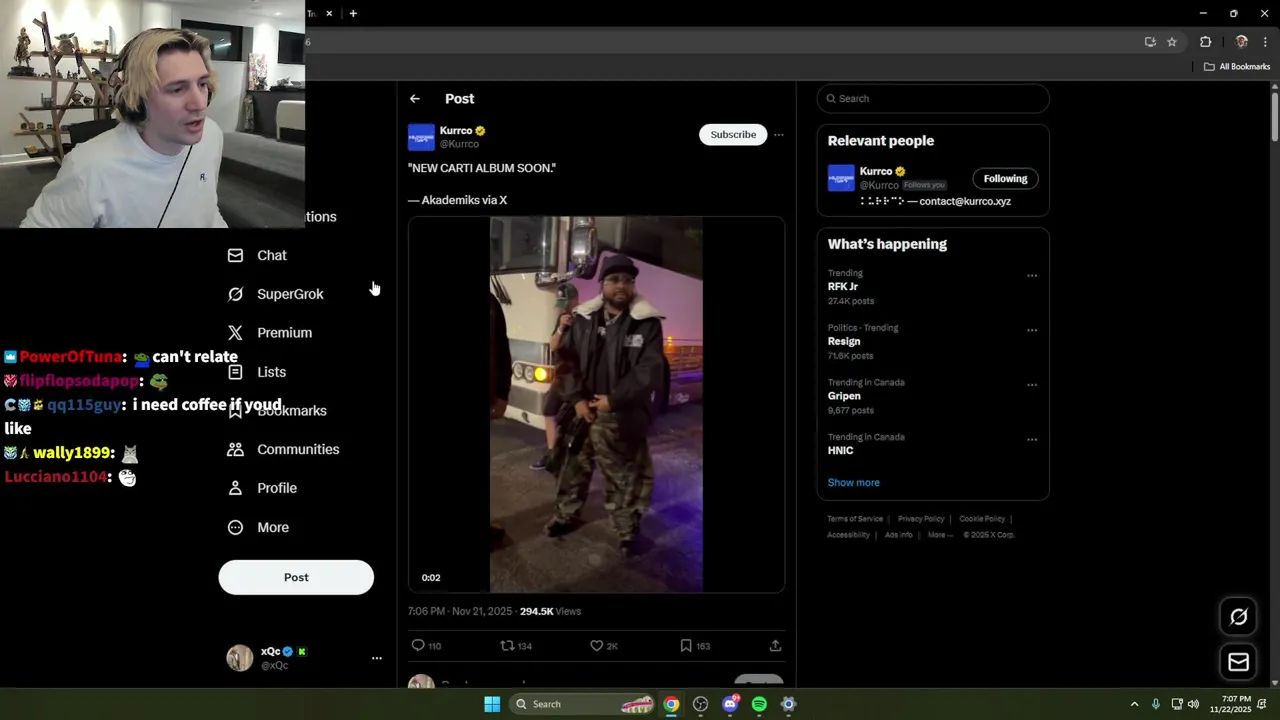
Task: Select Premium in the sidebar menu
Action: pyautogui.click(x=284, y=333)
